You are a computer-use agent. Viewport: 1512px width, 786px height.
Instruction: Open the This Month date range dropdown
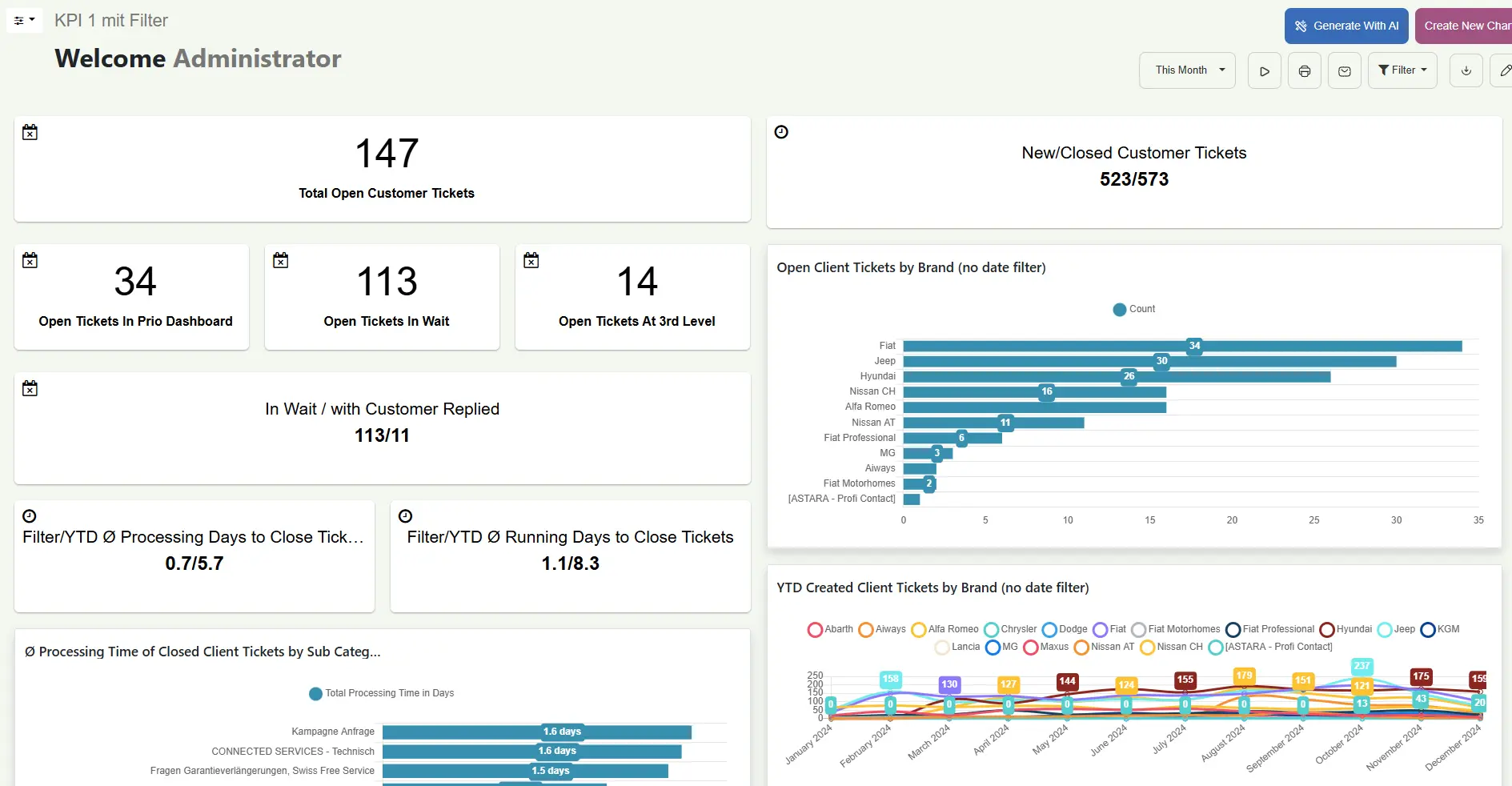pos(1187,70)
